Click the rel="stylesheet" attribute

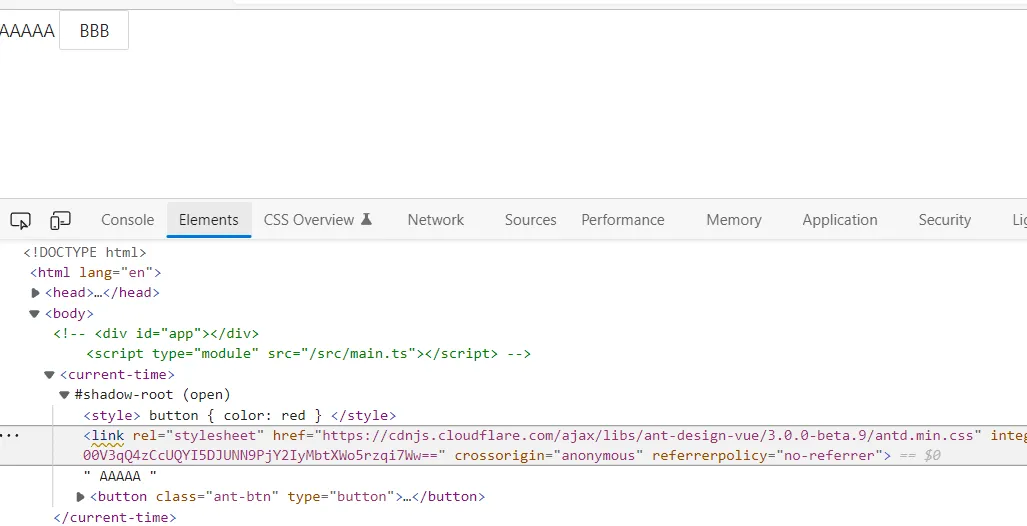coord(198,436)
